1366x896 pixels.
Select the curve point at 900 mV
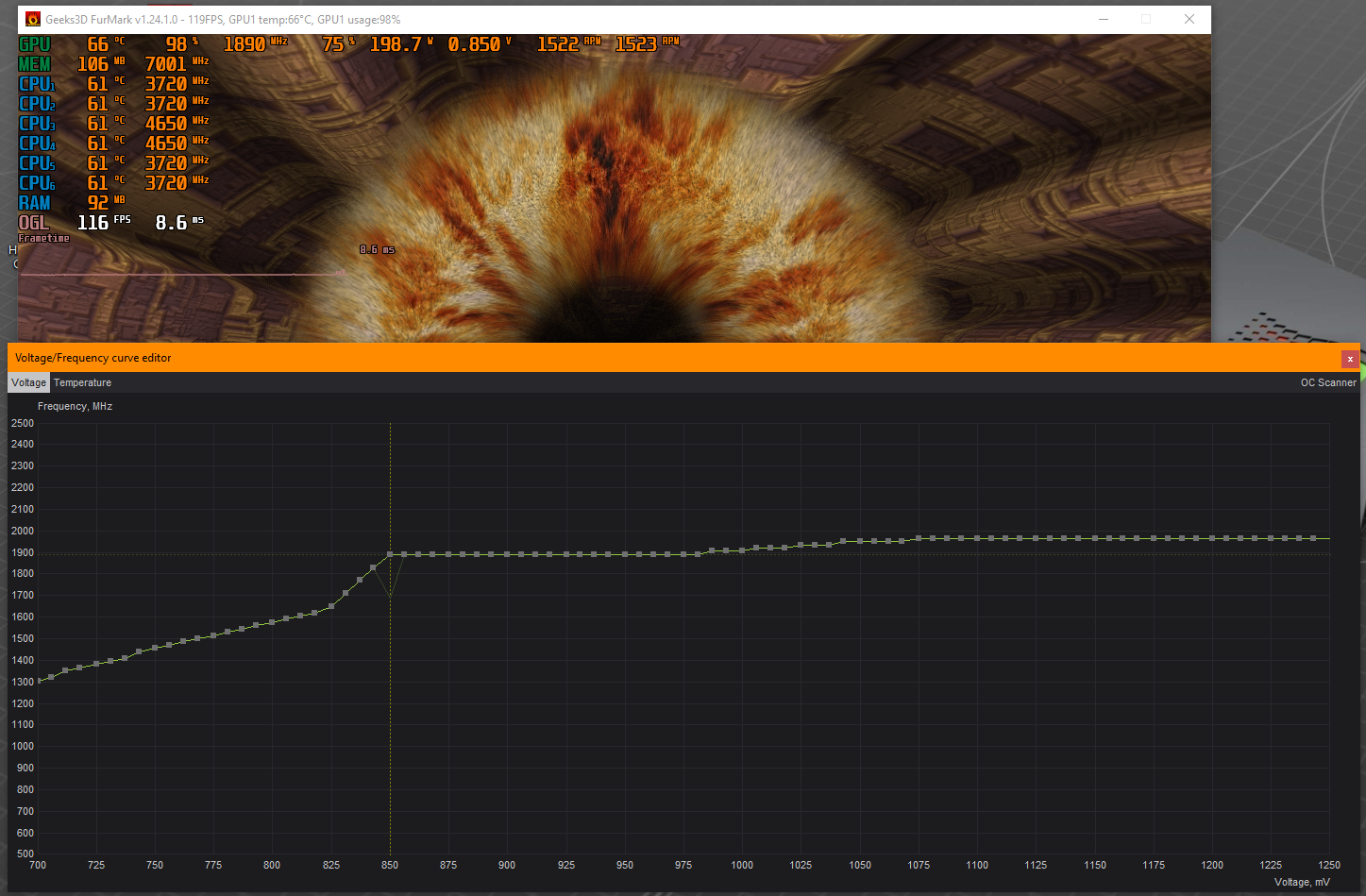(x=507, y=554)
